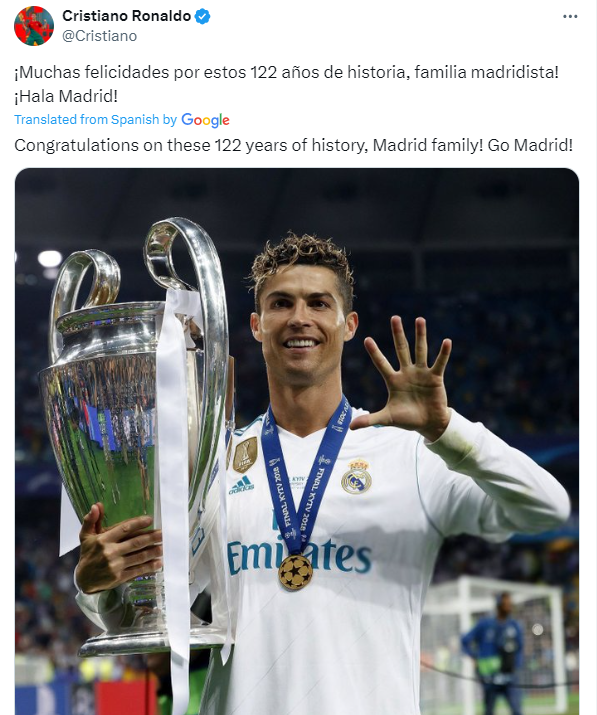This screenshot has width=597, height=715.
Task: Click the gold medal in the photo
Action: point(296,571)
